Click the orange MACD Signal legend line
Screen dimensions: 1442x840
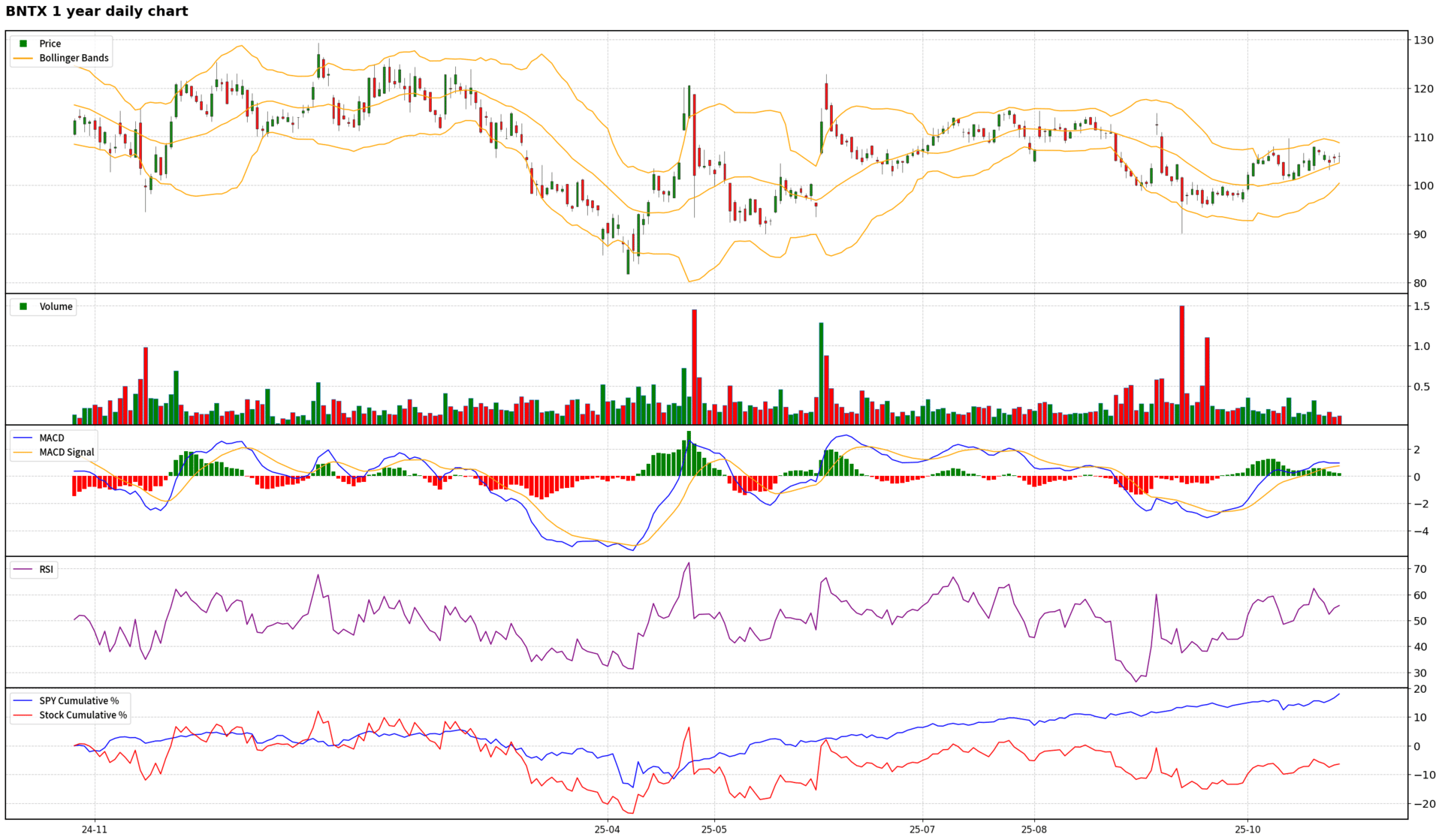pos(23,452)
